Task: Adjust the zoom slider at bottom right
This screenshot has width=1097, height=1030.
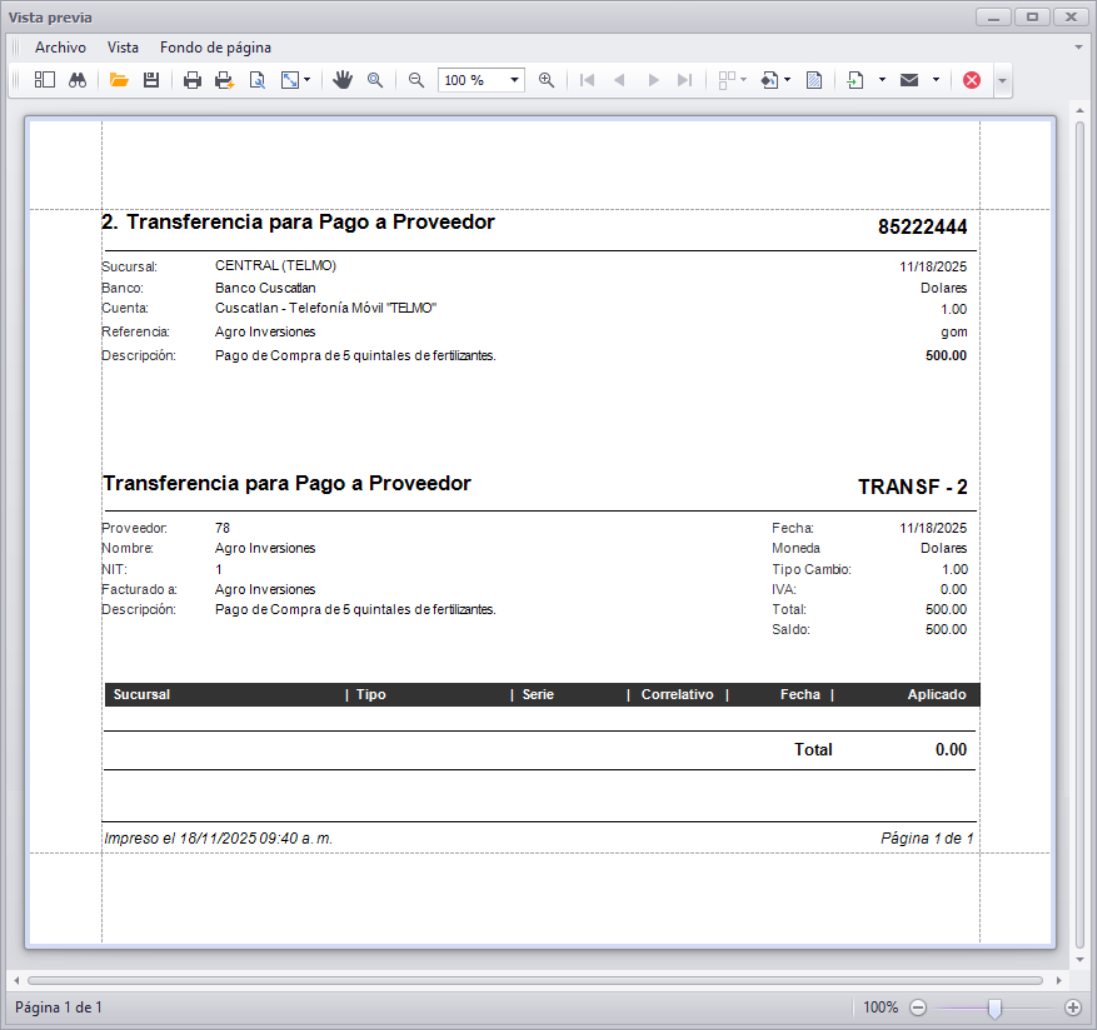Action: coord(997,1007)
